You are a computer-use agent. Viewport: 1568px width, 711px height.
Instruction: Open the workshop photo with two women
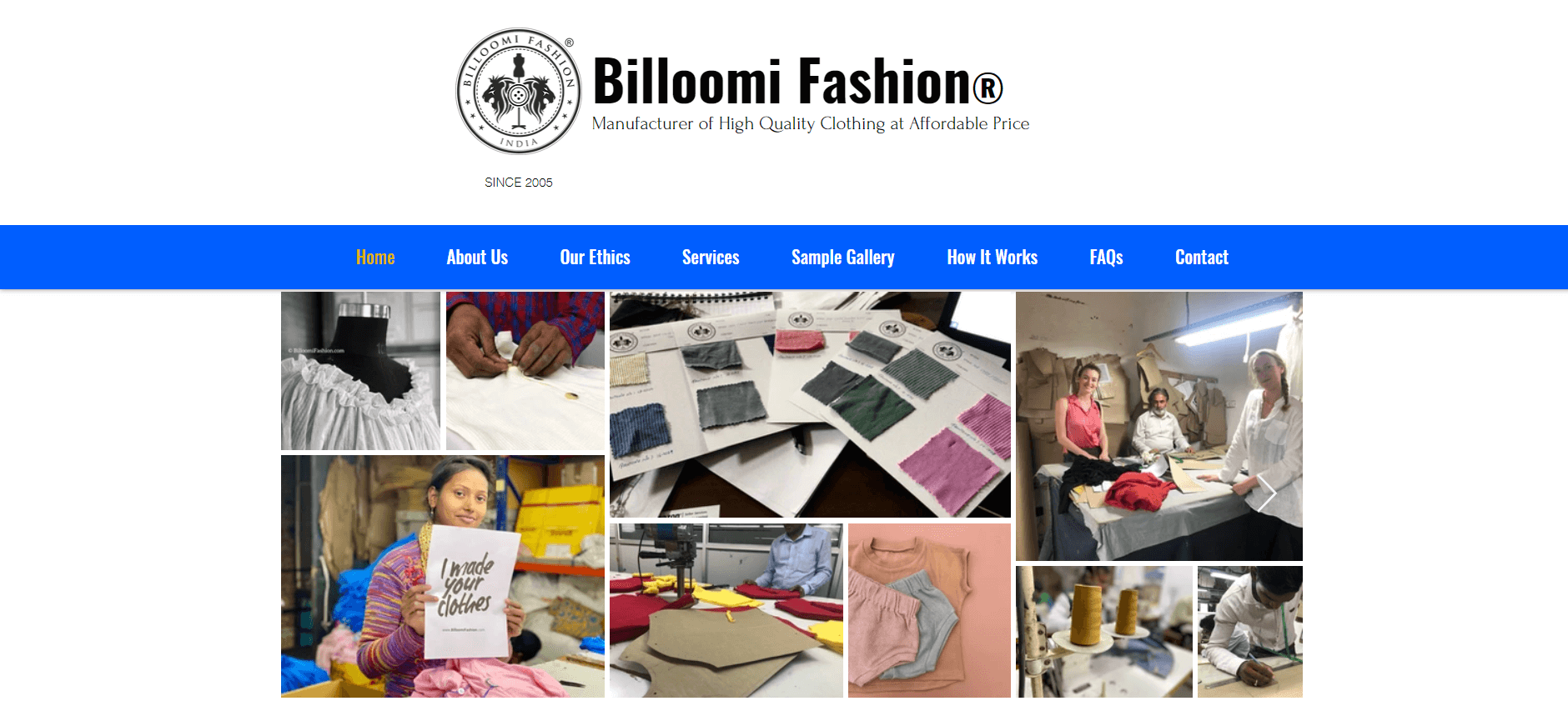coord(1159,426)
